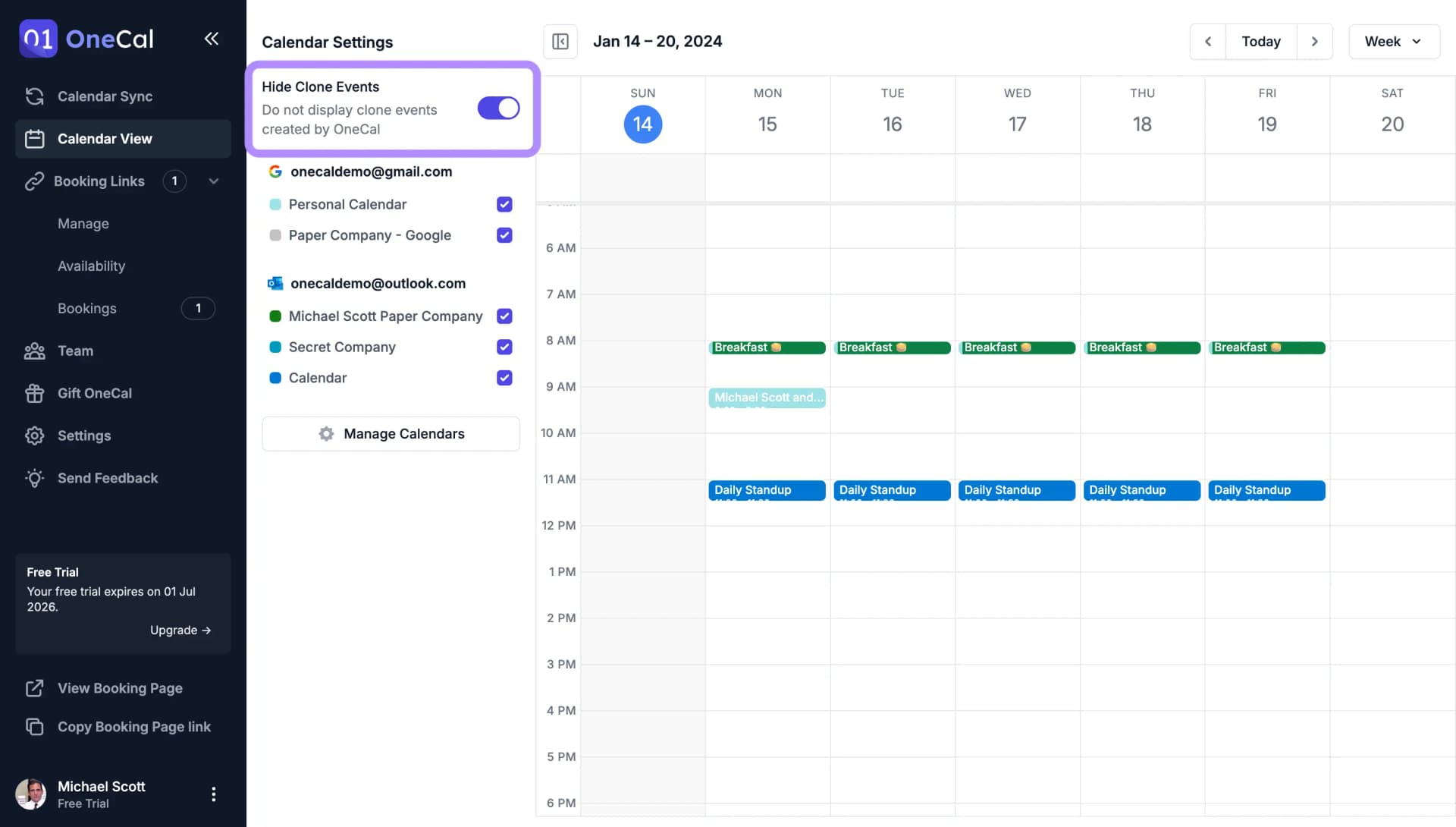
Task: Open Gift OneCal gift icon
Action: point(34,393)
